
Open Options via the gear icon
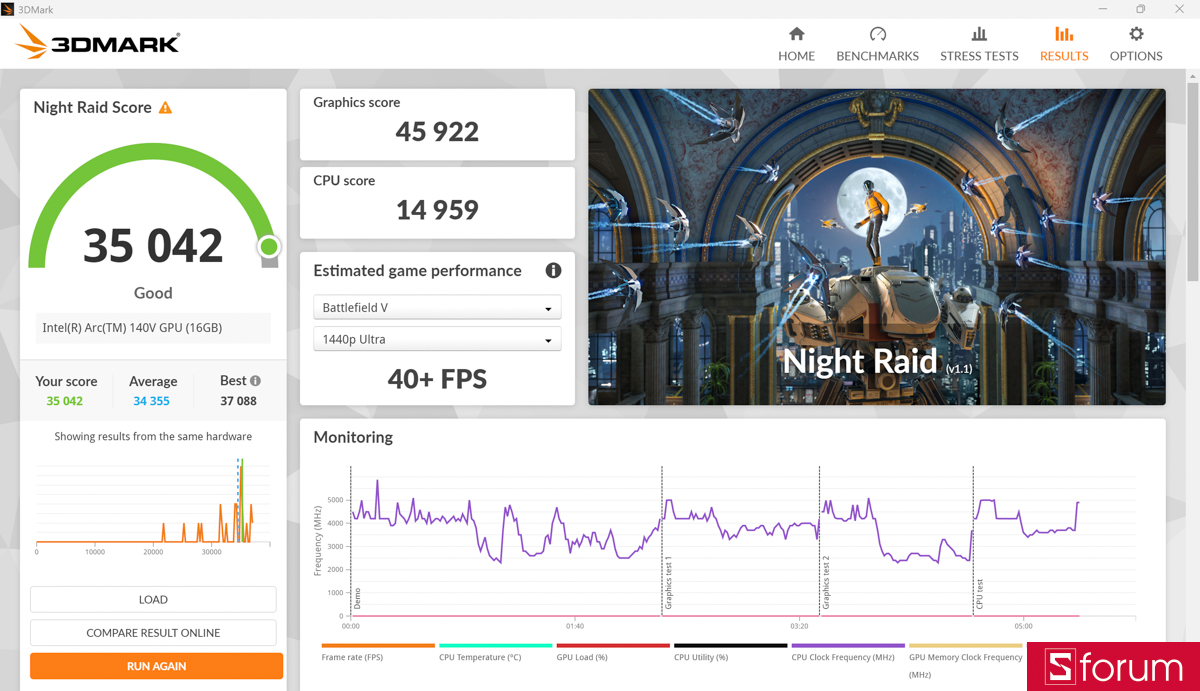pos(1136,34)
